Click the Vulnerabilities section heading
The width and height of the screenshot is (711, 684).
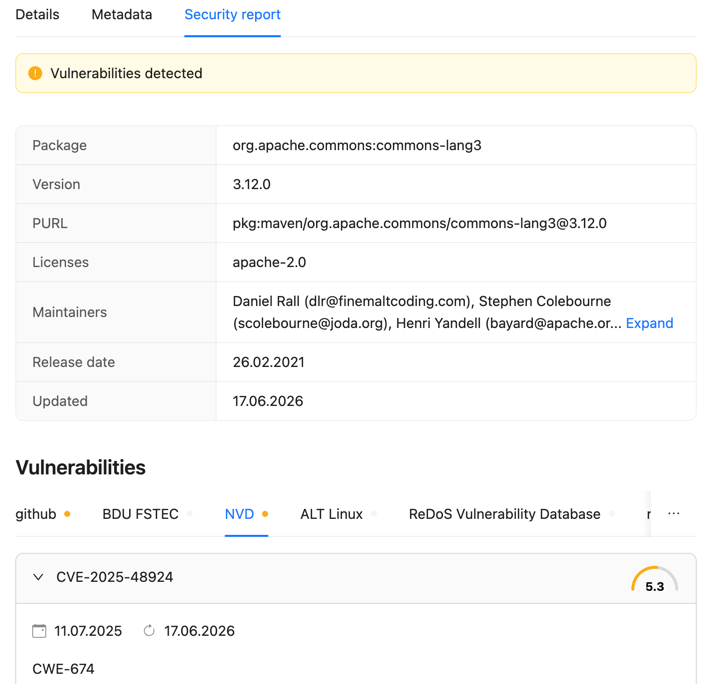(x=80, y=467)
